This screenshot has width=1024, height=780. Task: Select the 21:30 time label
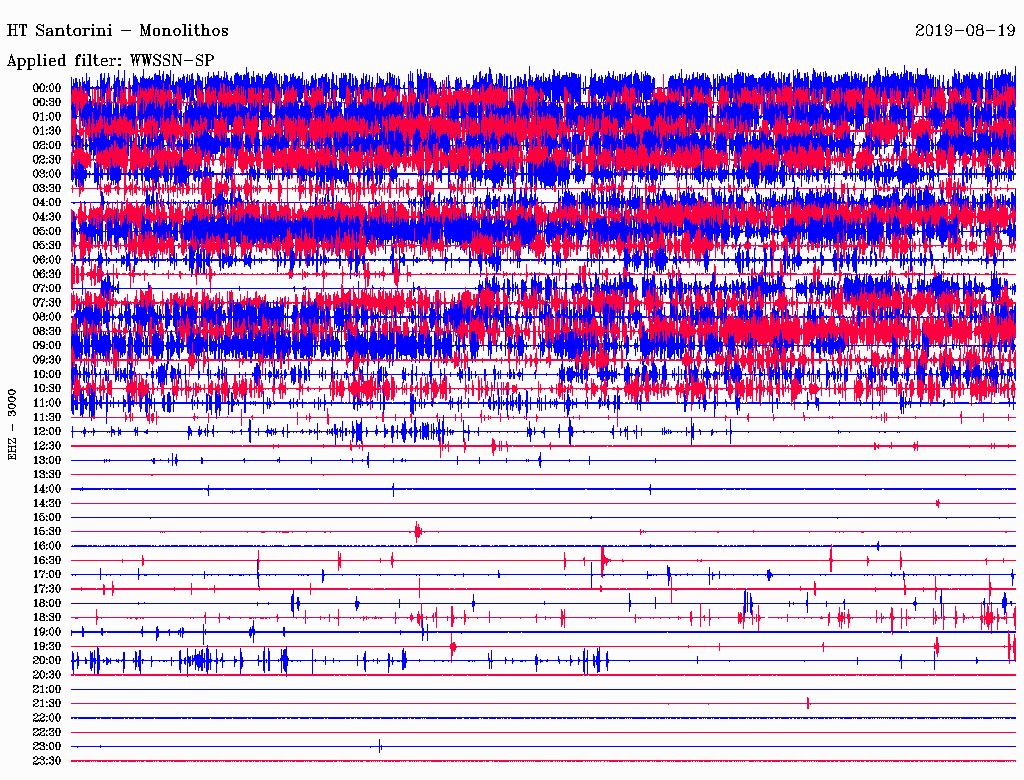47,704
